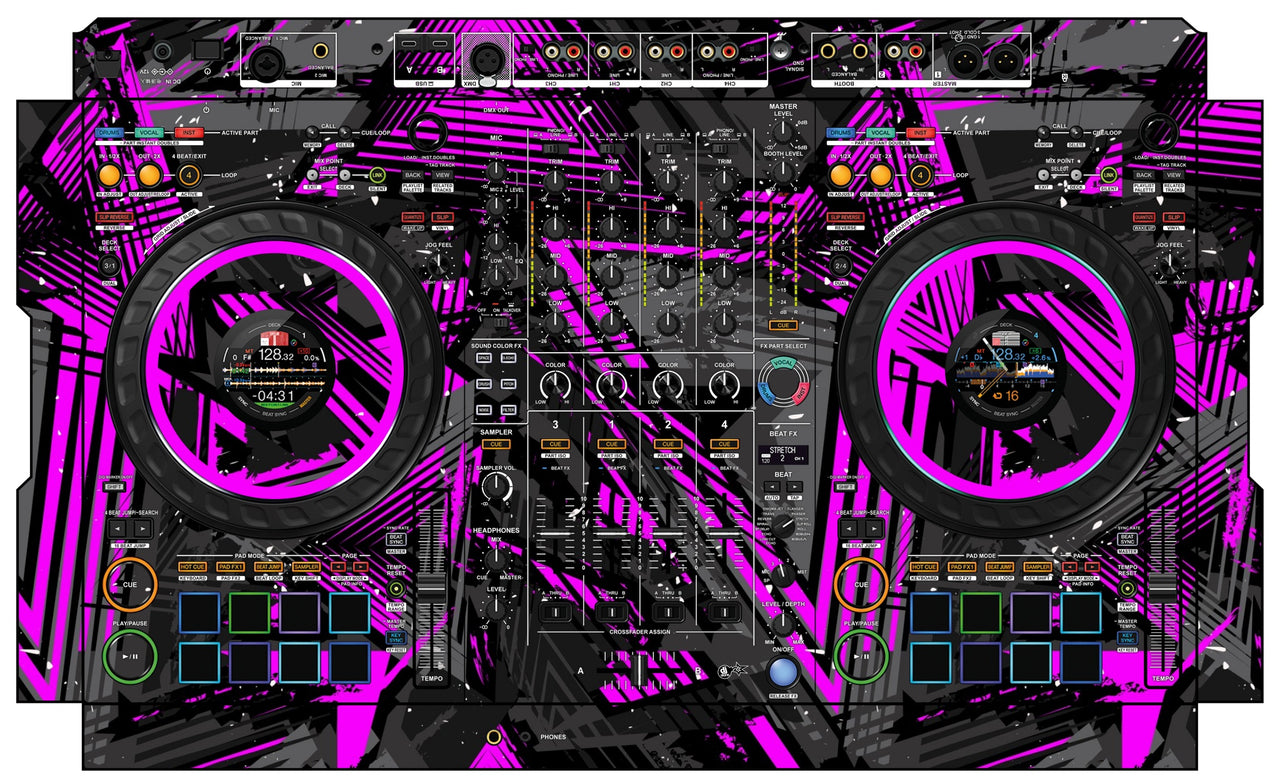This screenshot has height=778, width=1280.
Task: Activate the FILTER Sound Color FX
Action: (x=509, y=410)
